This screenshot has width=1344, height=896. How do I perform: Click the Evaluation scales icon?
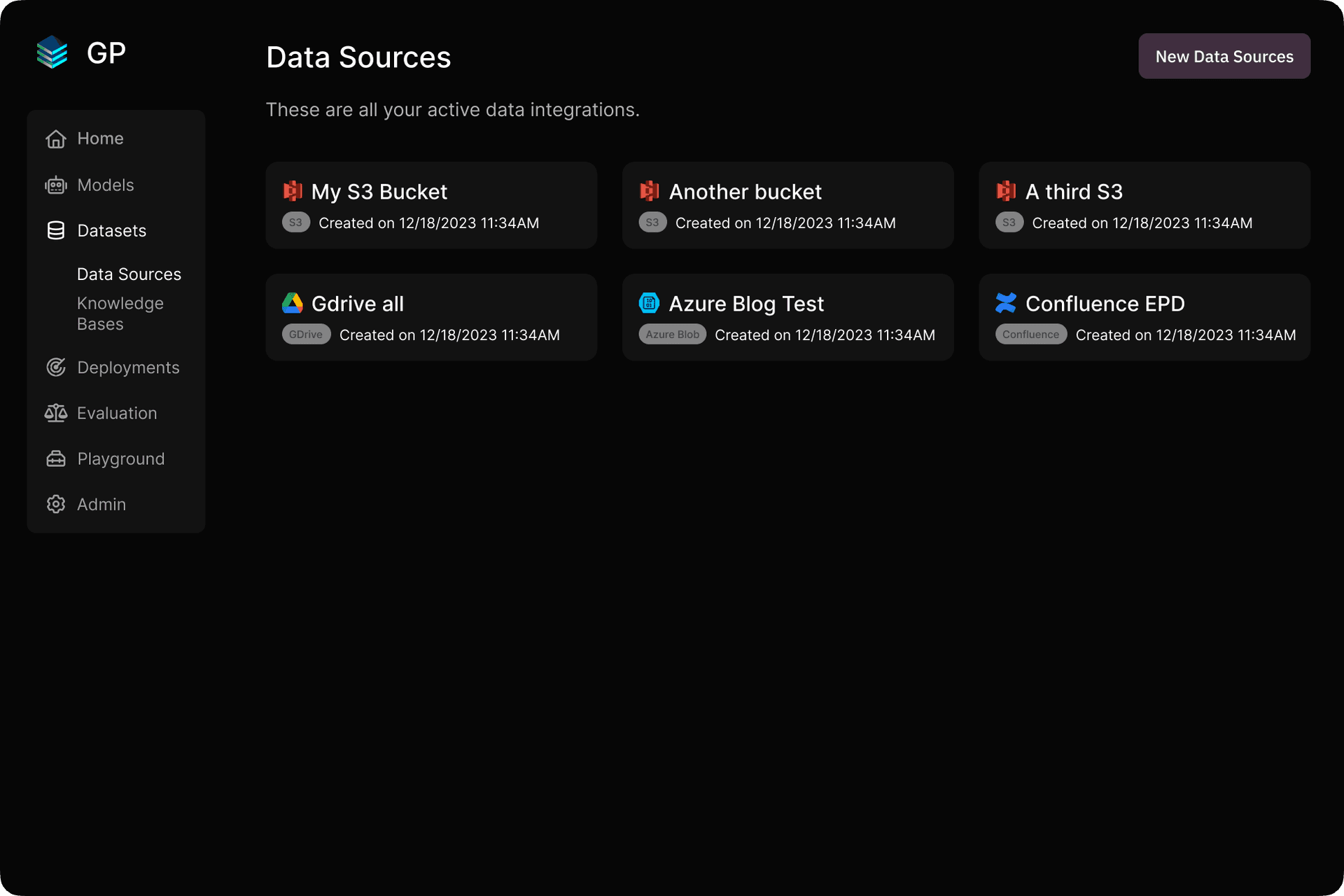[x=56, y=413]
